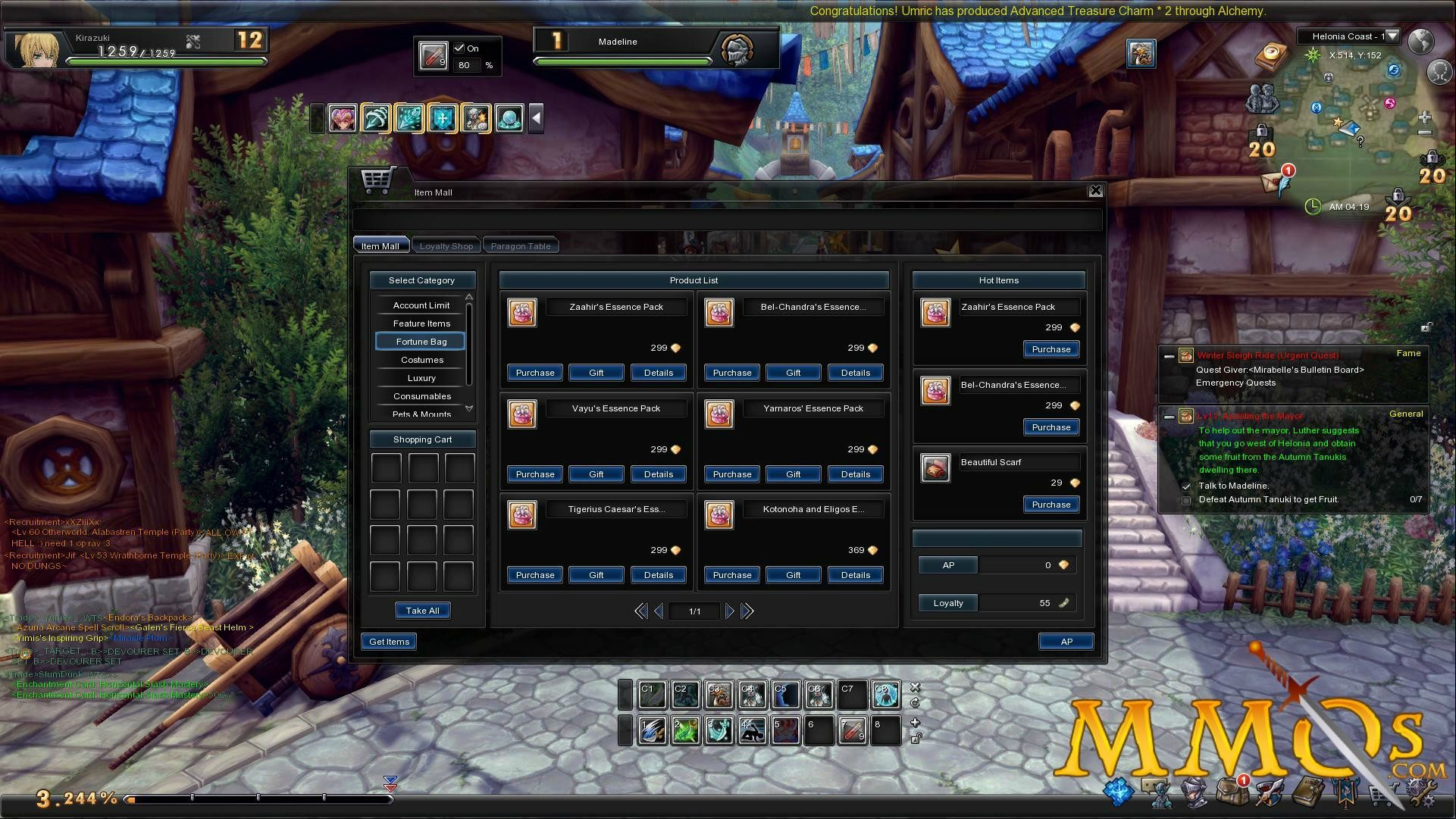Click the auto-potion percentage field

(x=467, y=65)
